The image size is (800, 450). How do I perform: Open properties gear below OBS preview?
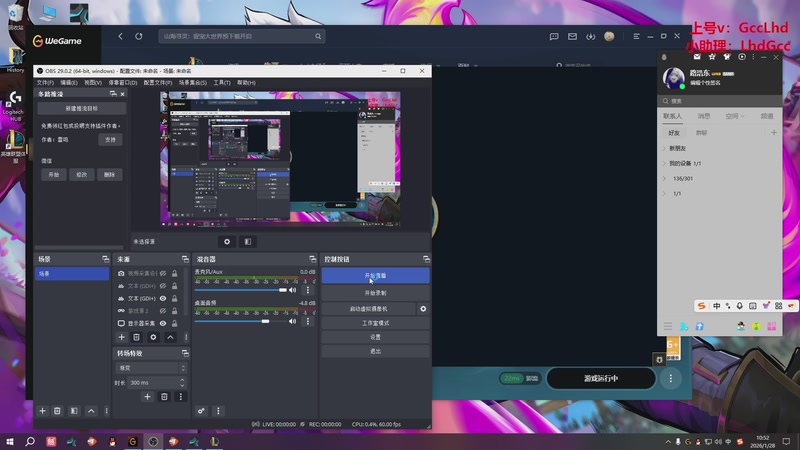pos(227,242)
